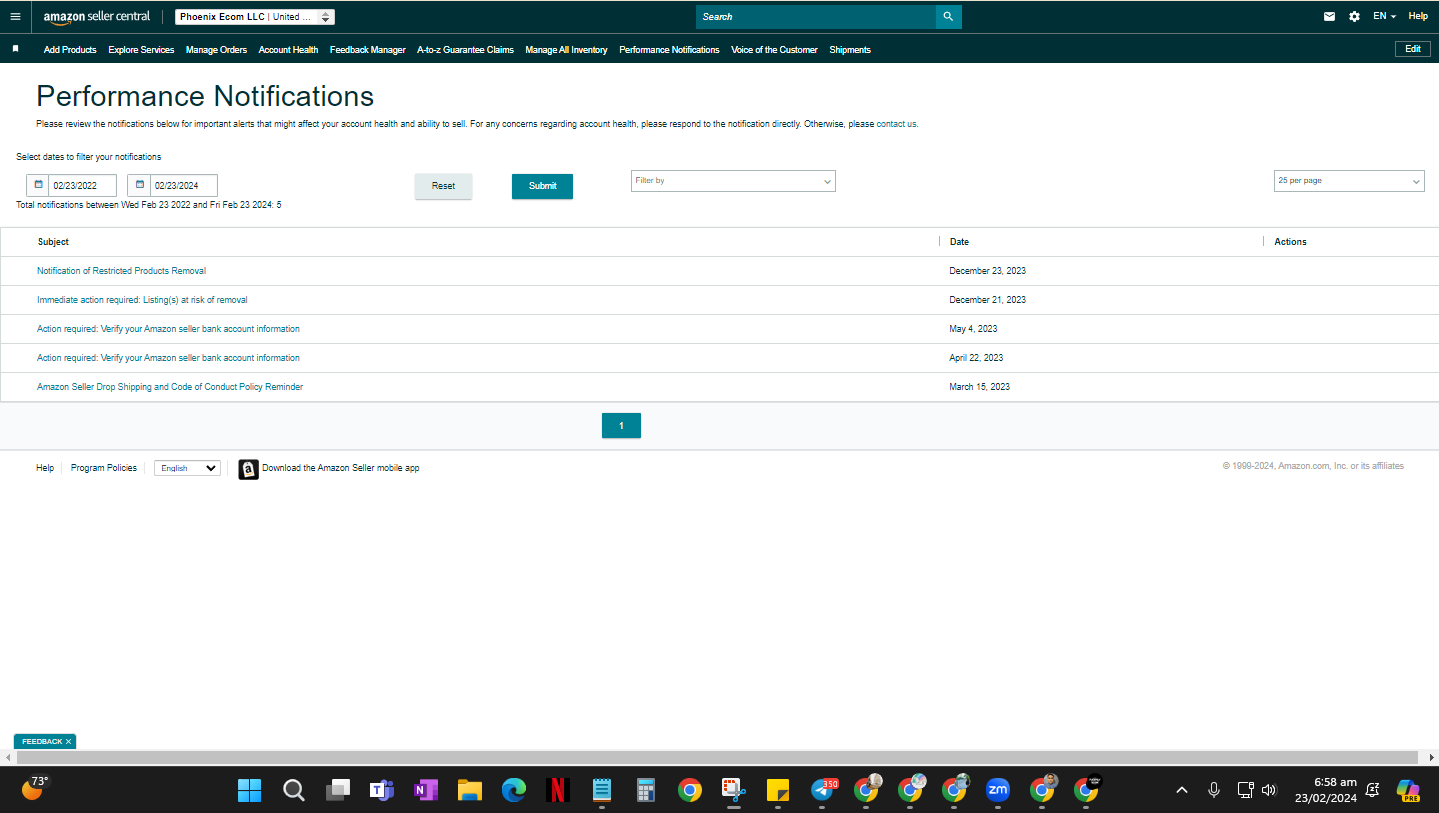The height and width of the screenshot is (813, 1439).
Task: Open File Explorer from the taskbar
Action: (470, 790)
